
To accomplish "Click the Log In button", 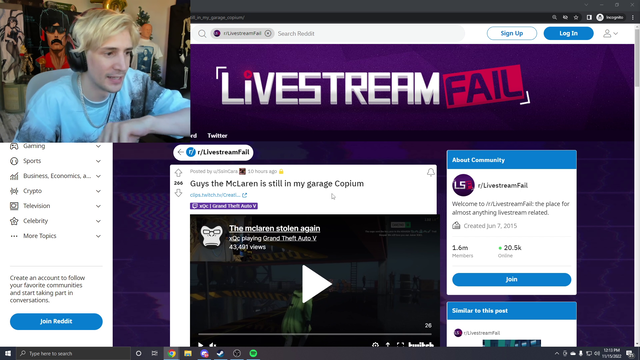I will point(568,33).
